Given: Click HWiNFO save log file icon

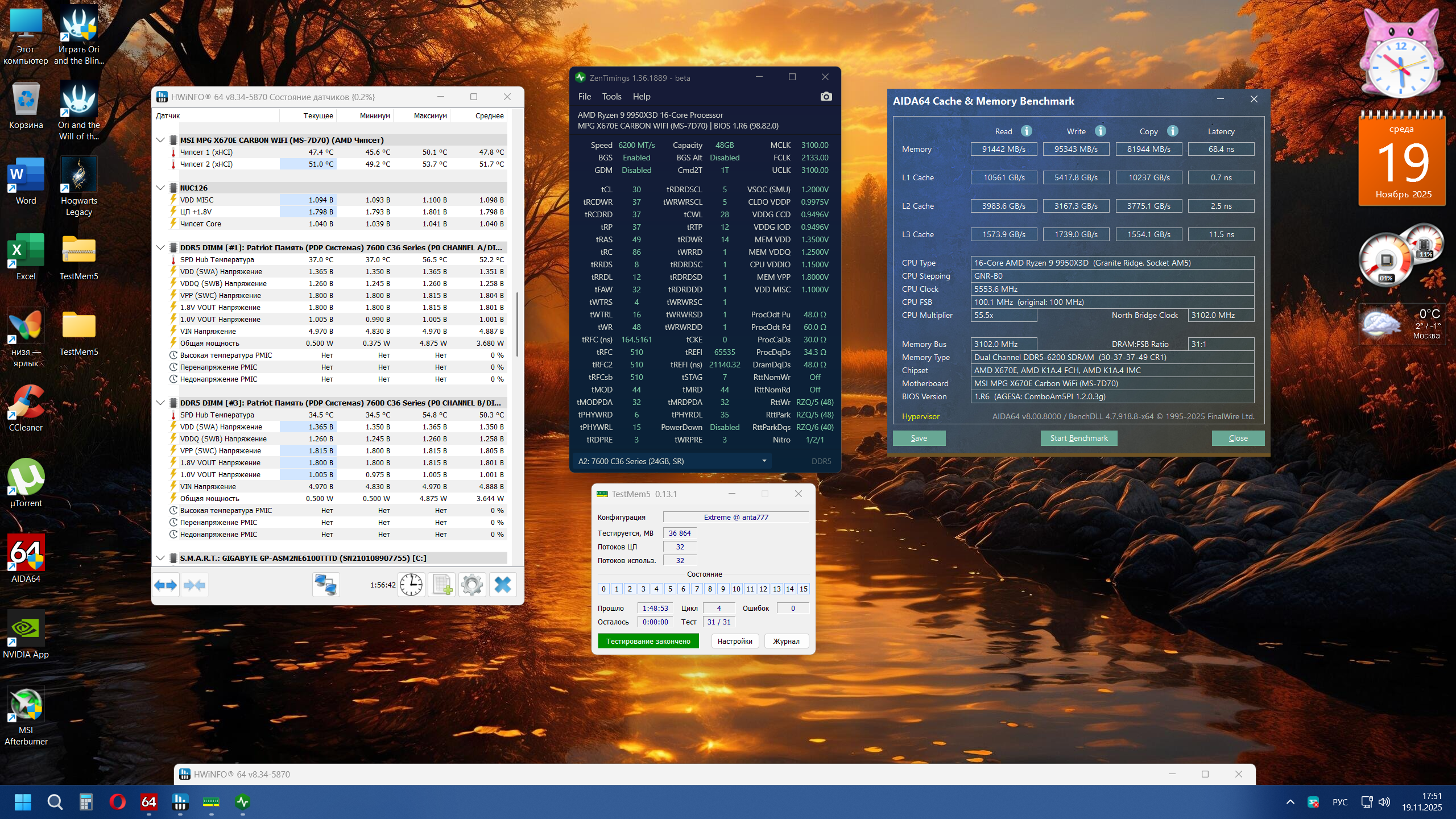Looking at the screenshot, I should [442, 585].
